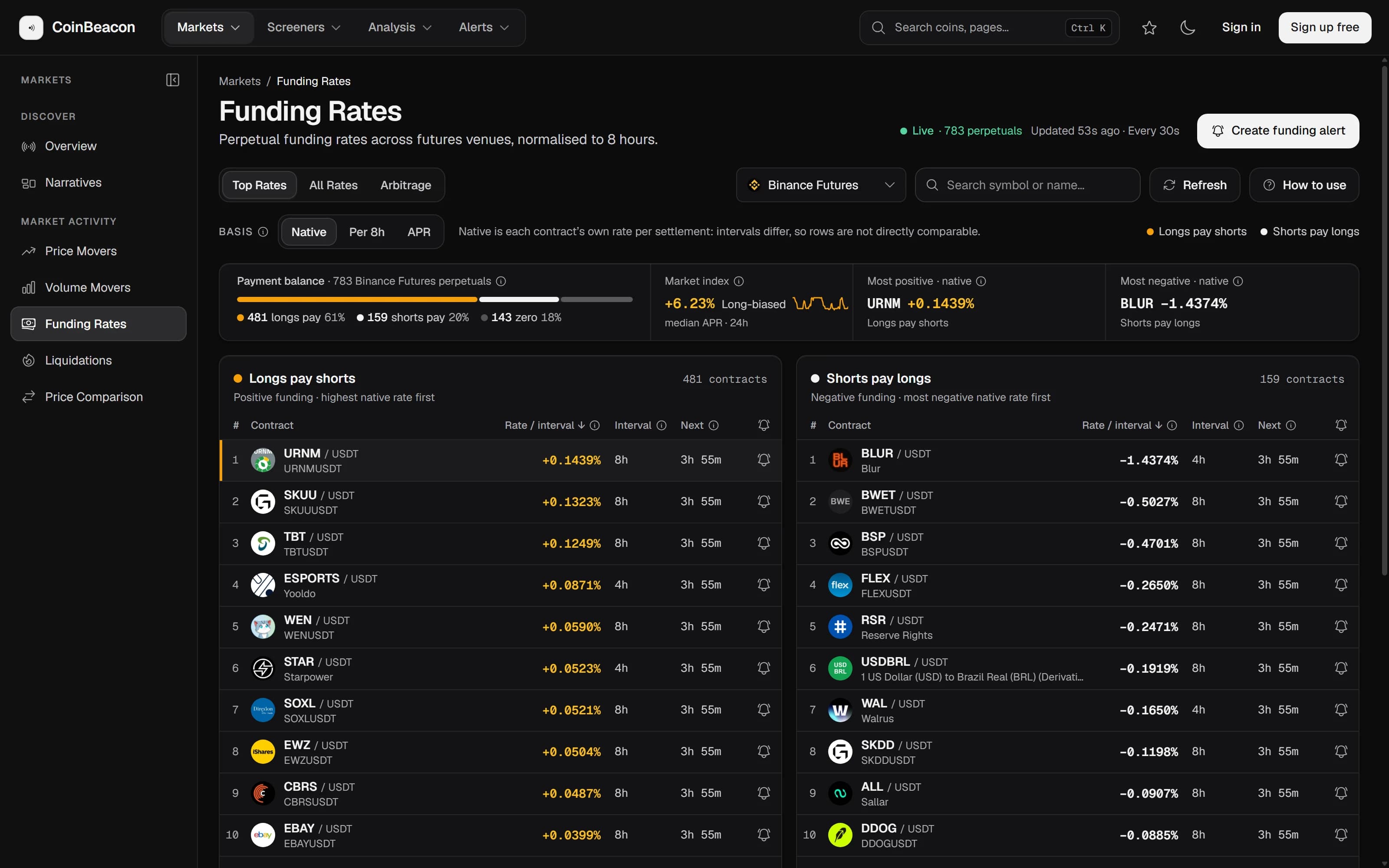1389x868 pixels.
Task: Set alert bell for URNM row
Action: coord(764,460)
